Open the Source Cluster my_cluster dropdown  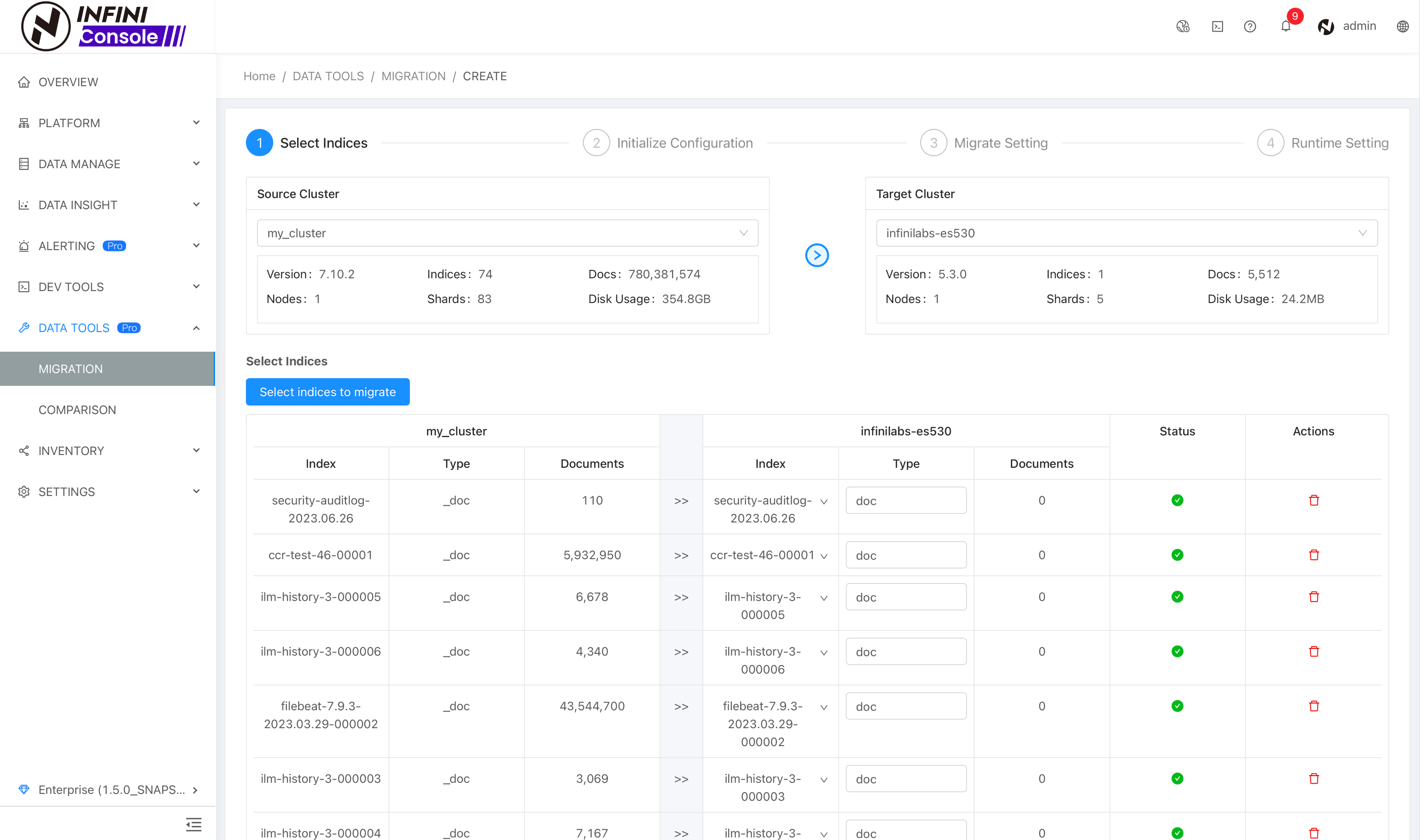(x=507, y=233)
